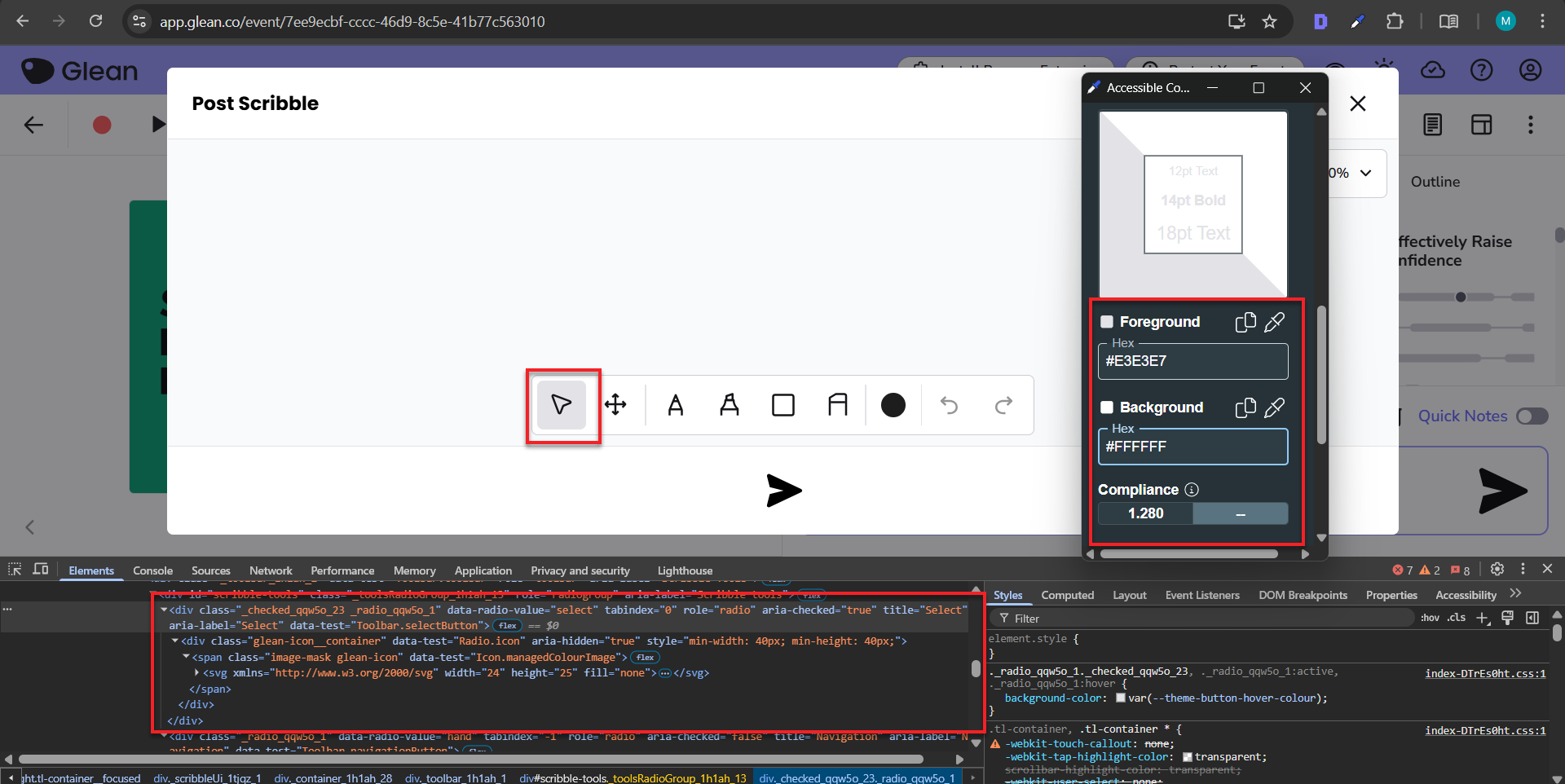Redo the scribble action
Image resolution: width=1565 pixels, height=784 pixels.
pyautogui.click(x=1003, y=405)
